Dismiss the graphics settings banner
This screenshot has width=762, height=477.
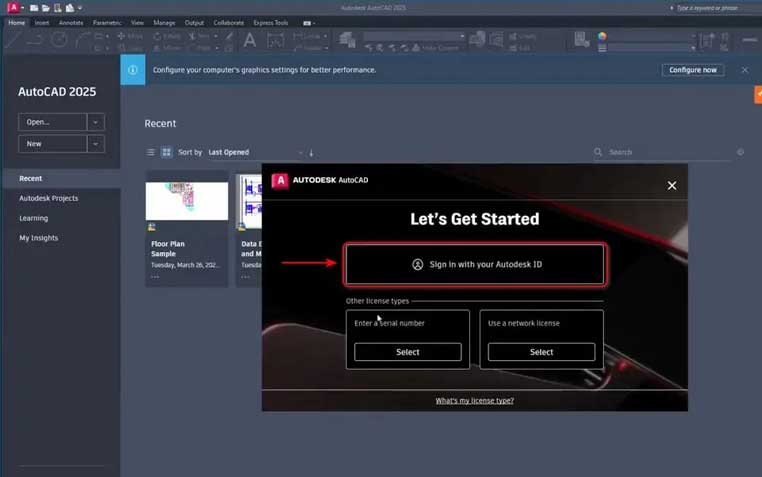click(745, 70)
